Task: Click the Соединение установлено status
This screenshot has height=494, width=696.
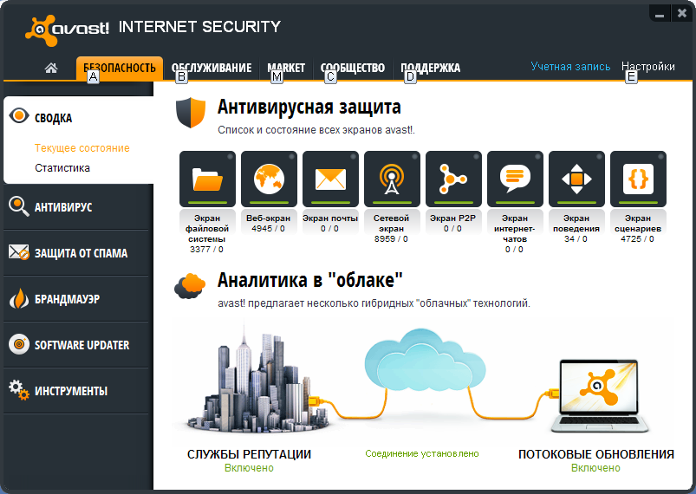Action: tap(422, 454)
